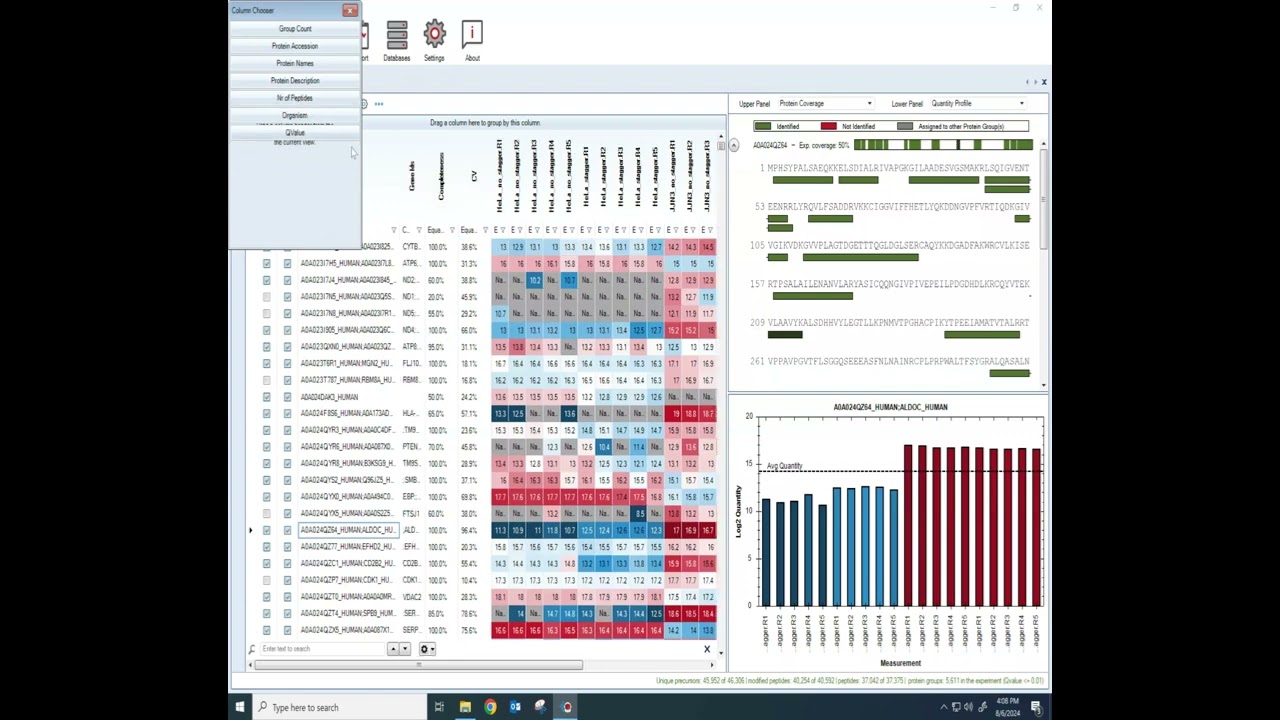
Task: Toggle the left checkbox in PTEN row
Action: [266, 447]
